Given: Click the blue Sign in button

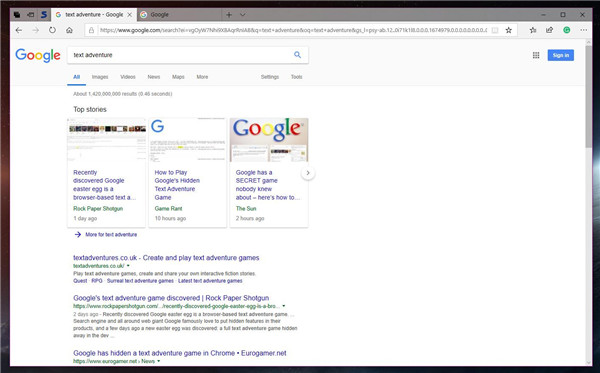Looking at the screenshot, I should pos(561,55).
